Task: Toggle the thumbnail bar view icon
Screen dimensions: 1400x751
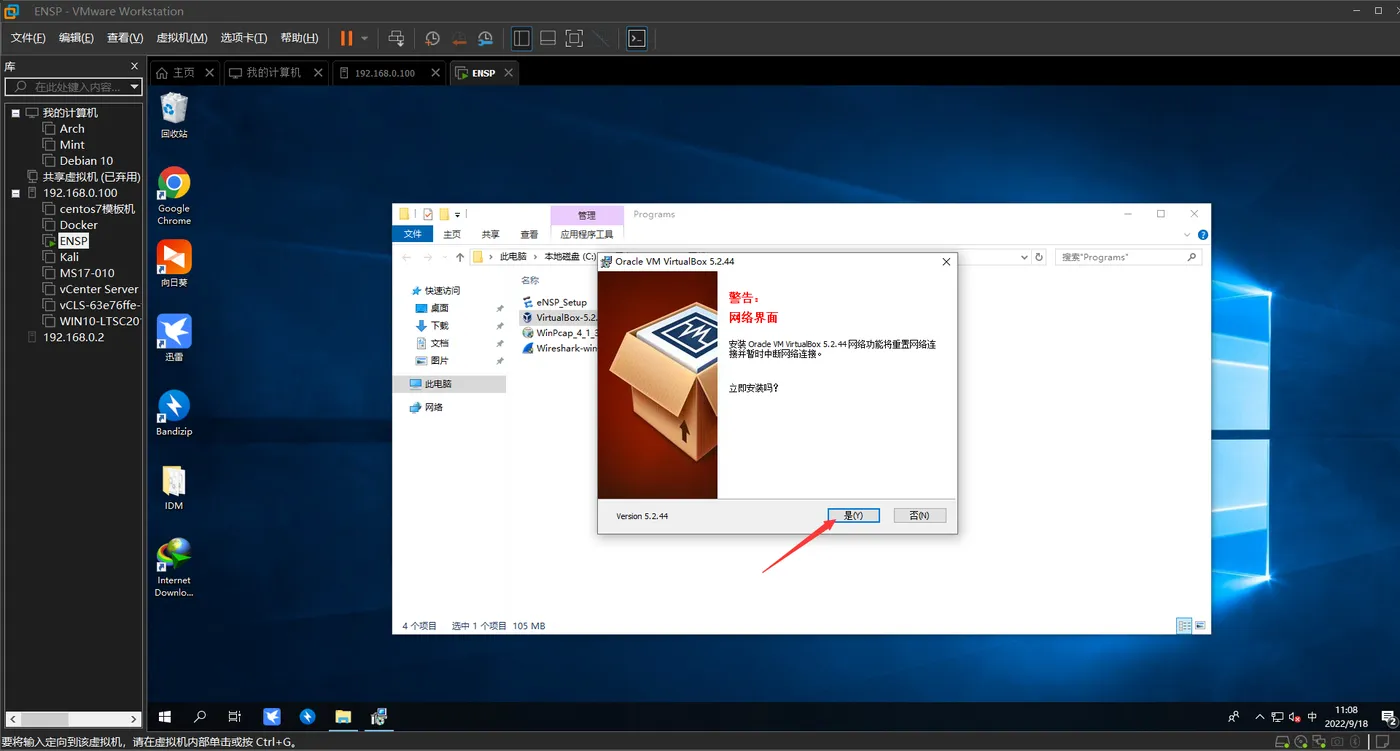Action: point(548,38)
